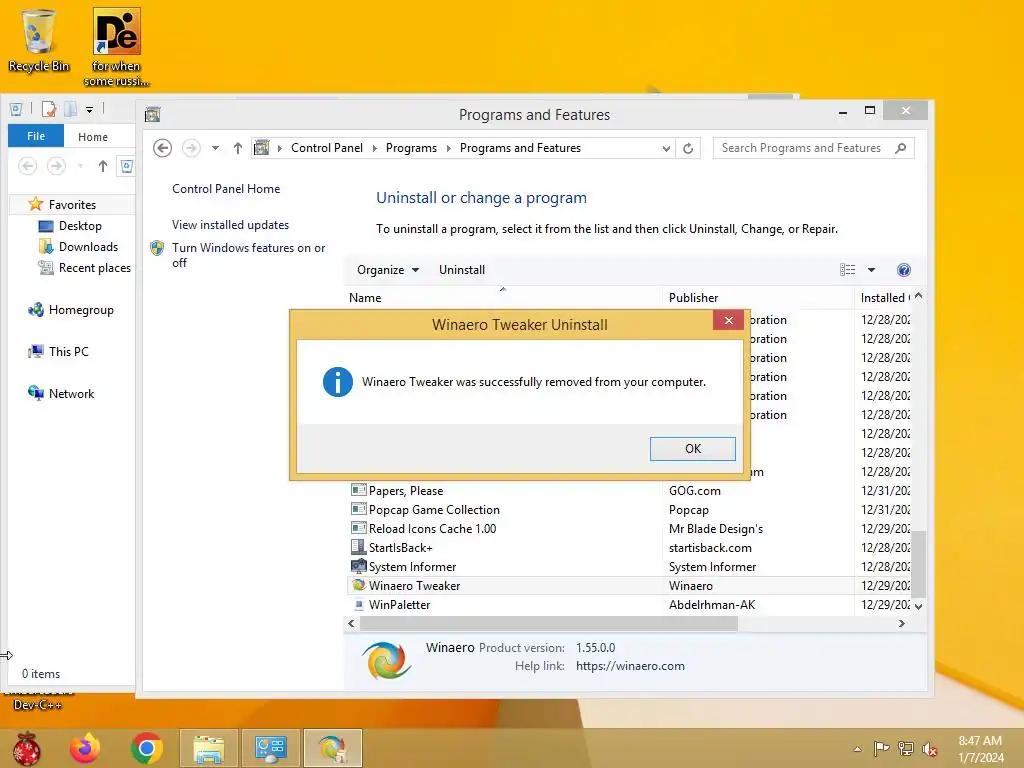Open recent locations dropdown in Programs and Features
The height and width of the screenshot is (768, 1024).
pyautogui.click(x=215, y=148)
